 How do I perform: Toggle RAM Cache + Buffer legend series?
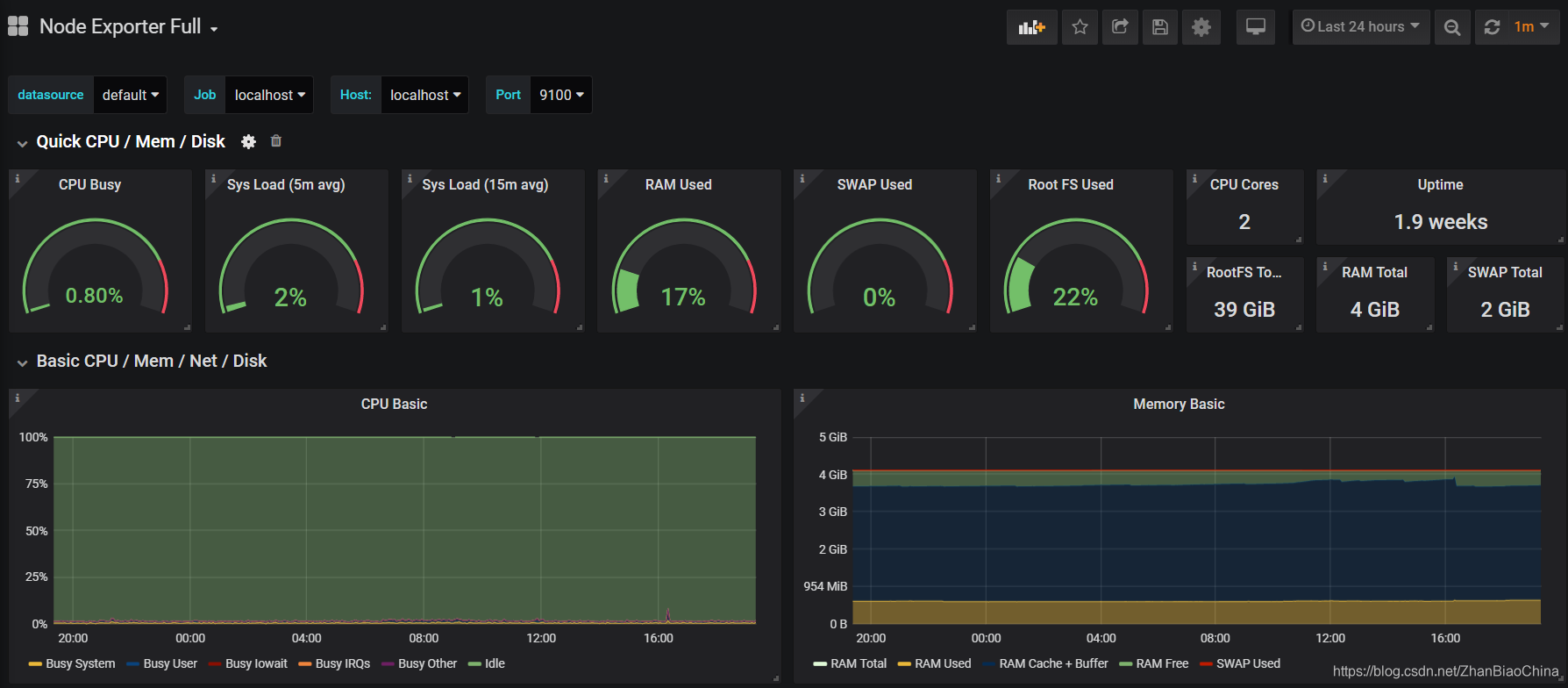[x=1053, y=663]
